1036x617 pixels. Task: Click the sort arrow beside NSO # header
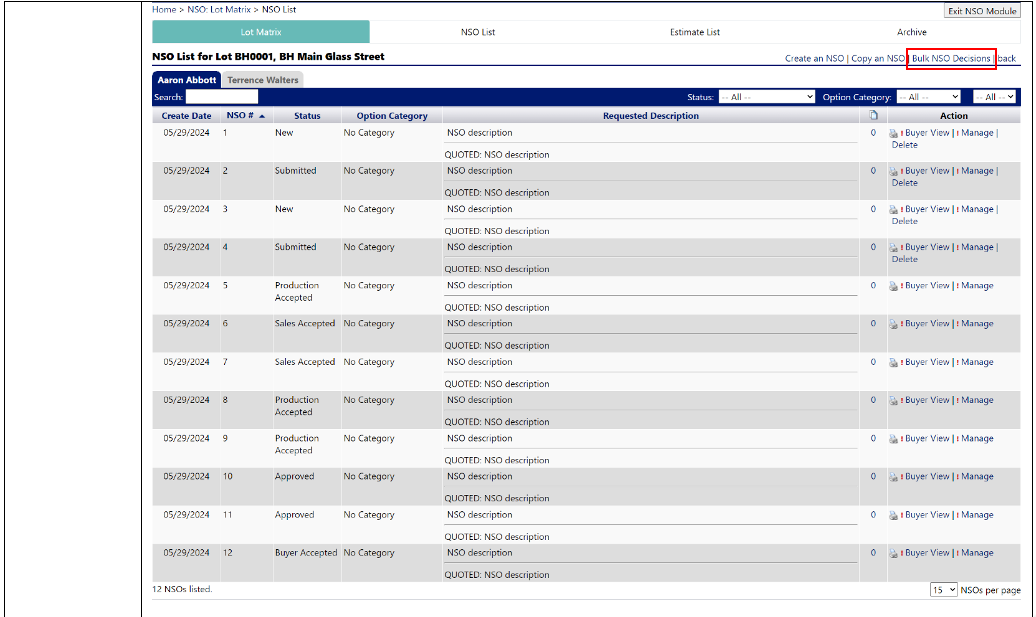point(262,116)
